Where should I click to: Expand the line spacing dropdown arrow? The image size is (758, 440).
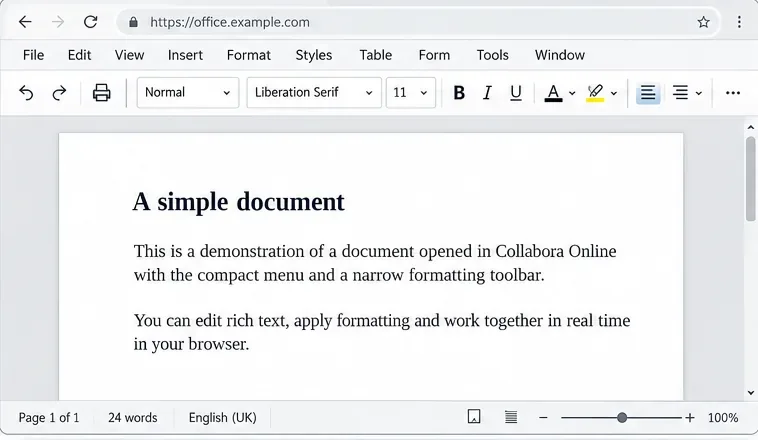pyautogui.click(x=699, y=93)
